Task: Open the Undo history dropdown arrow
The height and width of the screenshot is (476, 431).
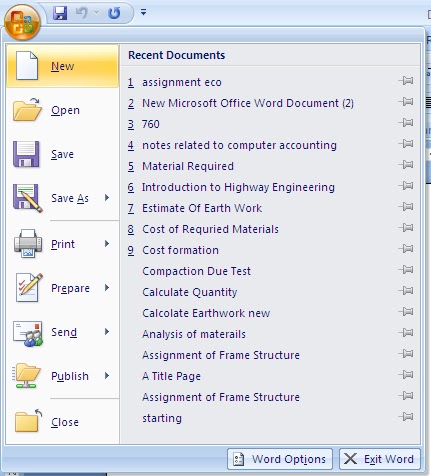Action: tap(97, 13)
